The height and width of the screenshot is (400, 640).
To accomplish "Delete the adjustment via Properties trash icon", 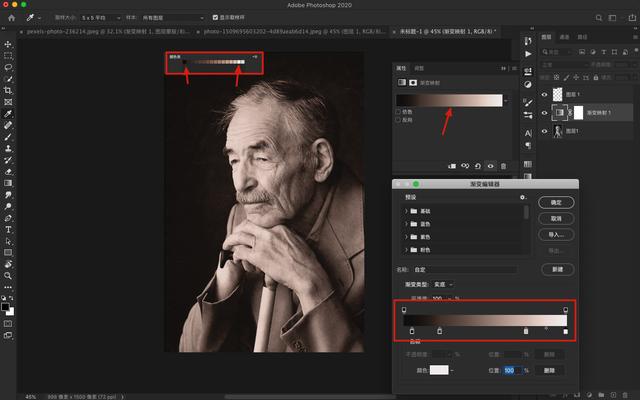I will point(503,166).
